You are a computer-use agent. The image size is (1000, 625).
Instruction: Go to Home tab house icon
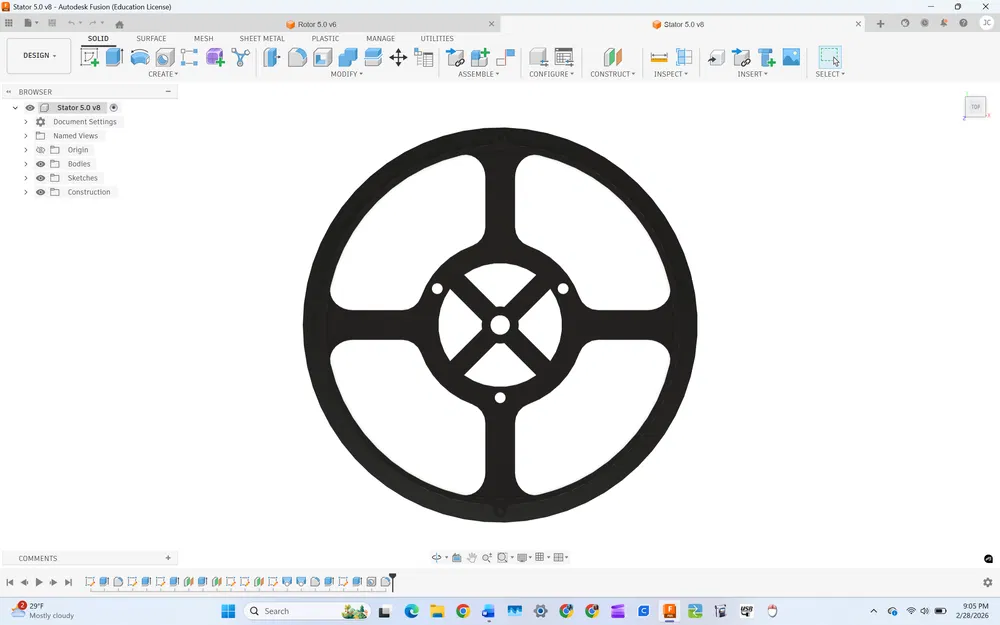tap(119, 24)
